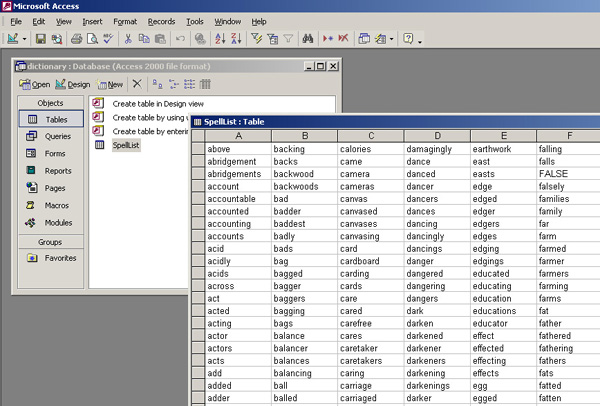
Task: Run the Spelling check icon
Action: pyautogui.click(x=108, y=39)
